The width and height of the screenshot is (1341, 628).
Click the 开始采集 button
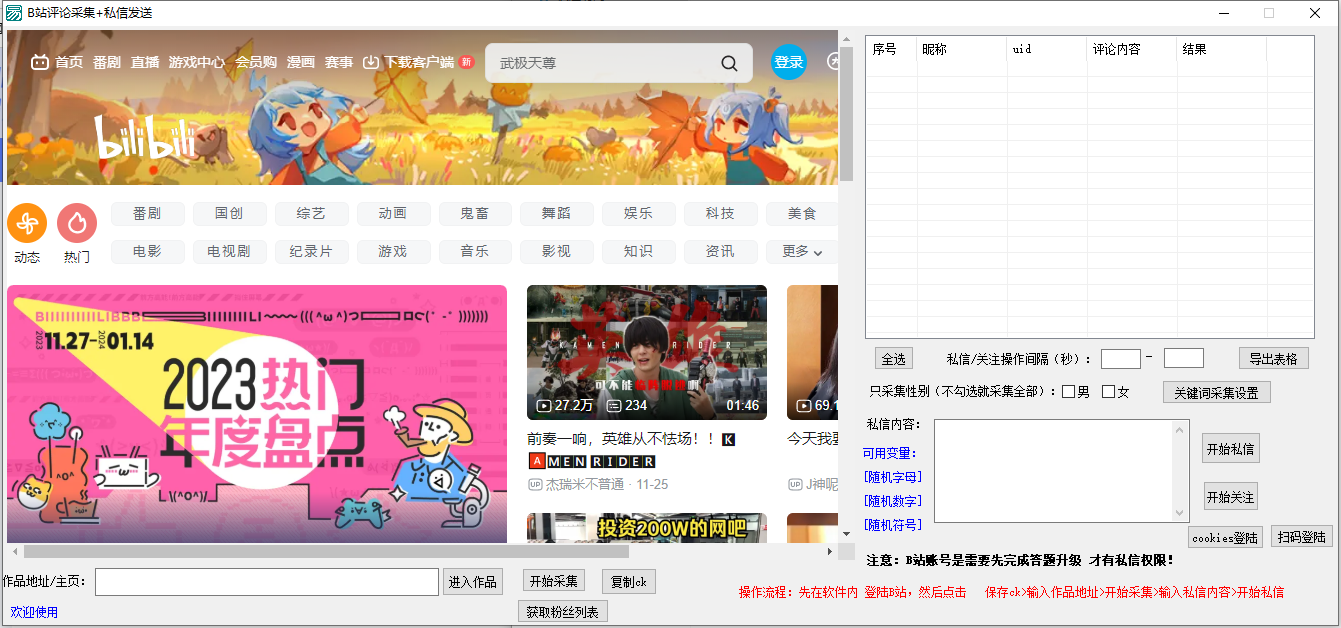[x=554, y=581]
